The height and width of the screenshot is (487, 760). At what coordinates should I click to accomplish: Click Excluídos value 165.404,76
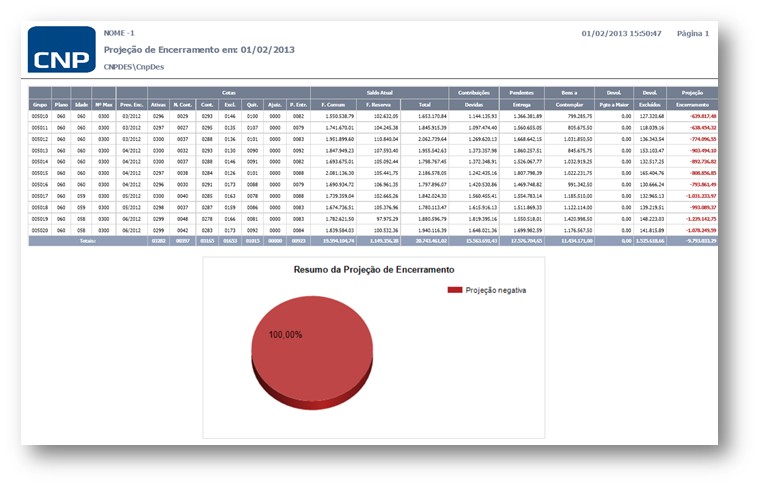(x=652, y=173)
